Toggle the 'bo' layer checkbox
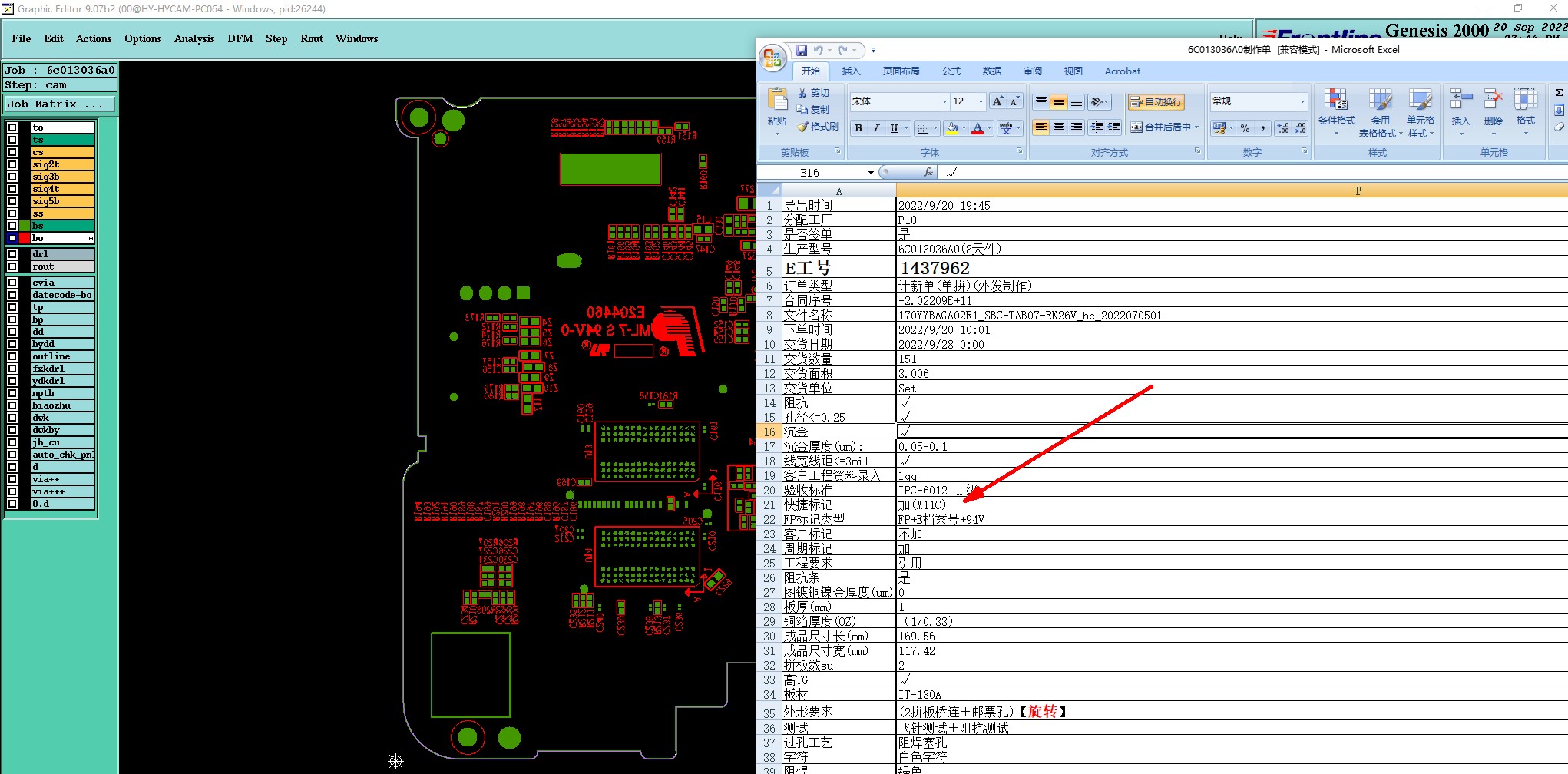Screen dimensions: 1568x774 coord(13,238)
